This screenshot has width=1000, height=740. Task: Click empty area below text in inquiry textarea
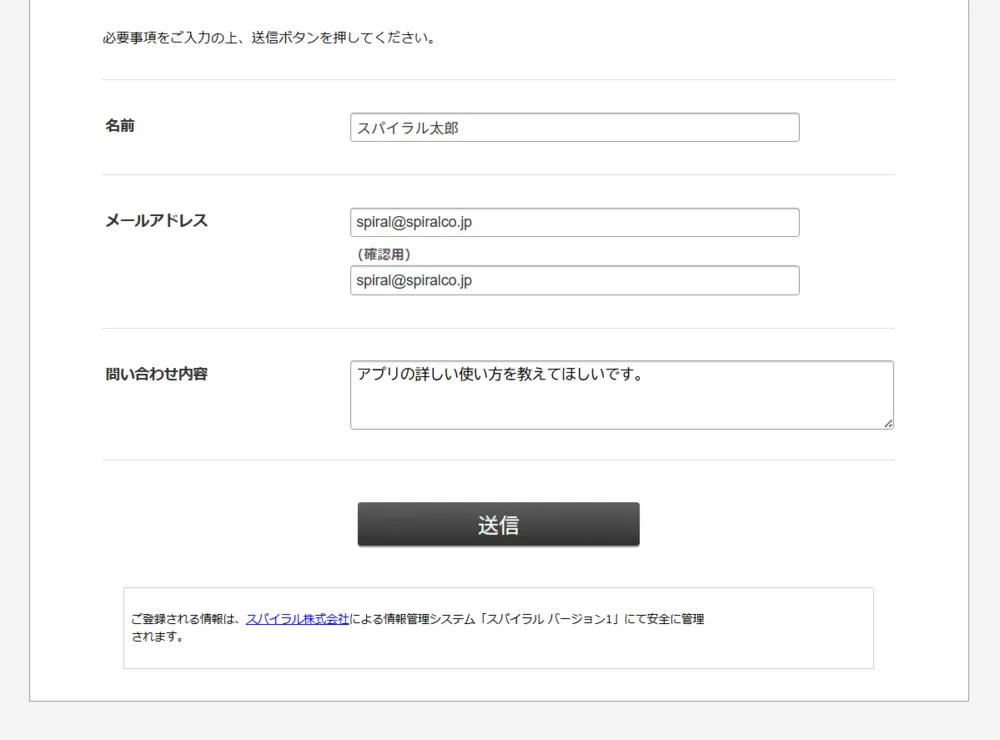pos(620,410)
